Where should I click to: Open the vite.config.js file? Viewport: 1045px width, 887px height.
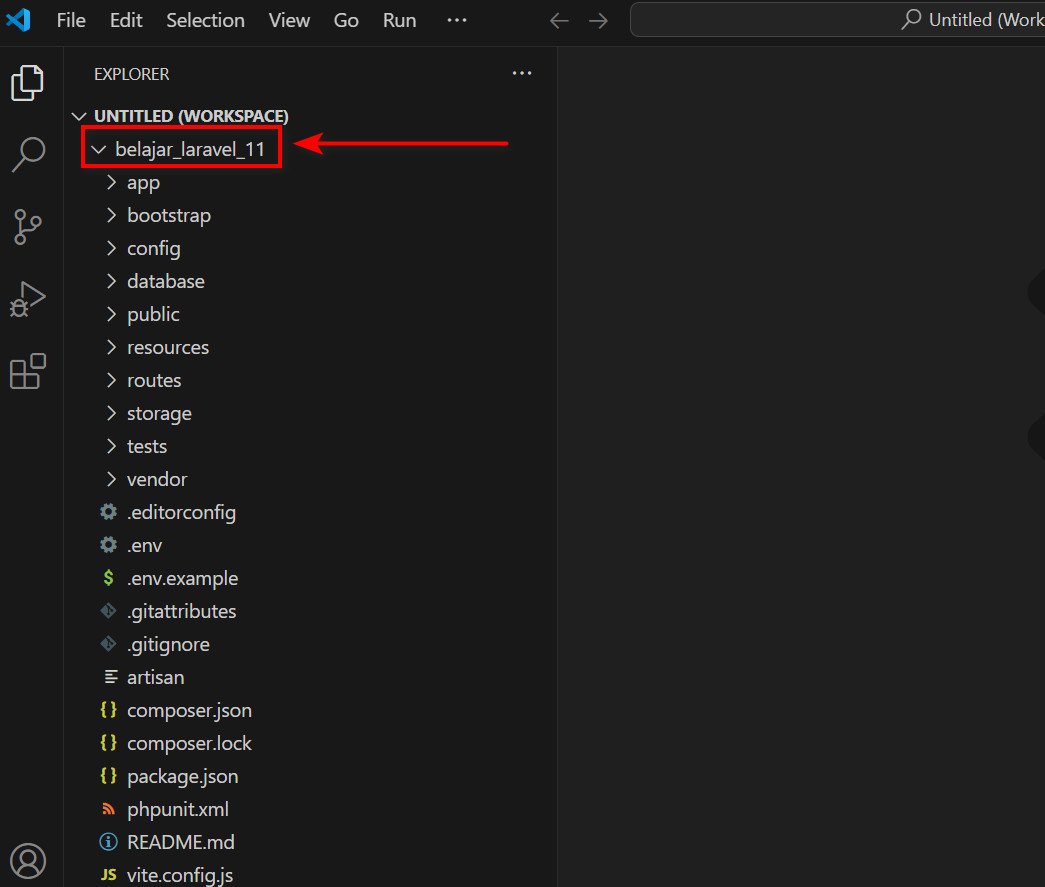coord(180,875)
